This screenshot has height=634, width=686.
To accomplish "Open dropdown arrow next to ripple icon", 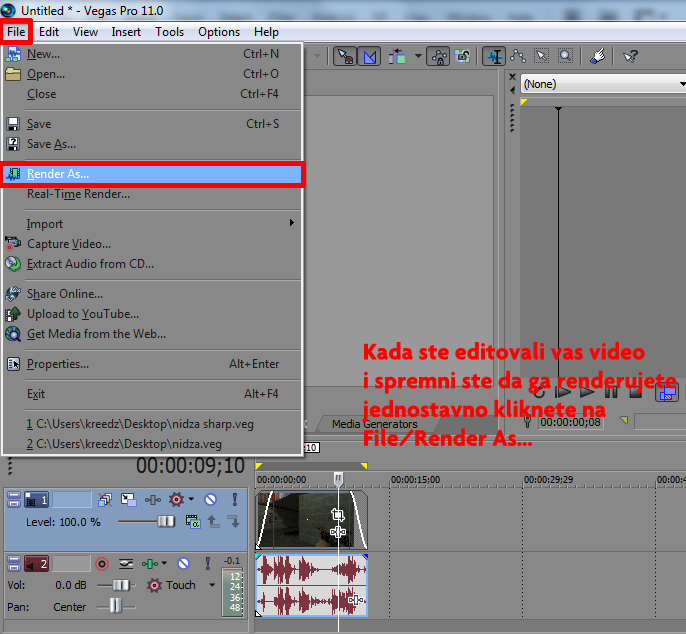I will [418, 56].
